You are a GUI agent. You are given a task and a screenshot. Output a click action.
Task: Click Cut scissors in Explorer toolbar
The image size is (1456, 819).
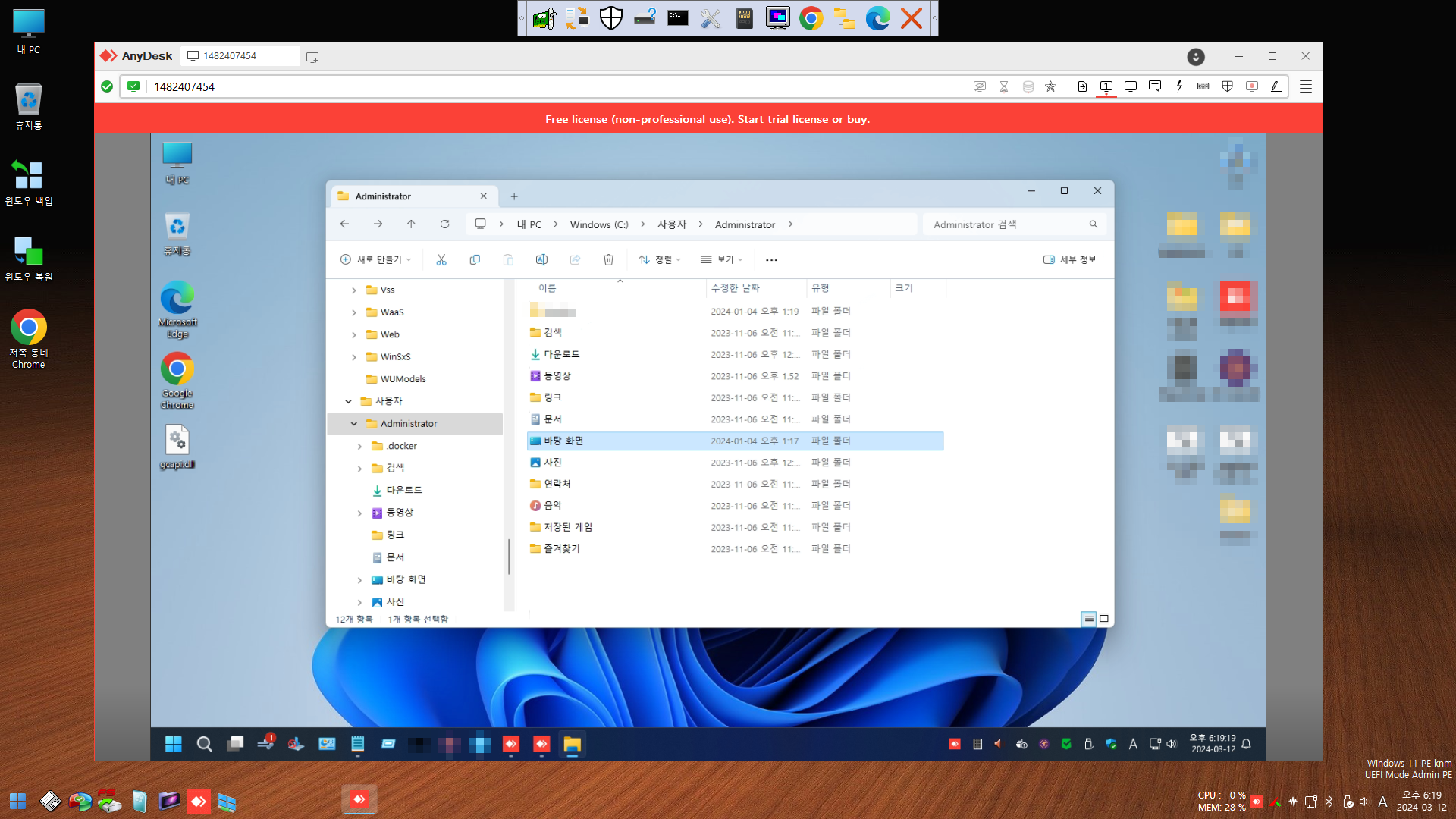coord(441,260)
